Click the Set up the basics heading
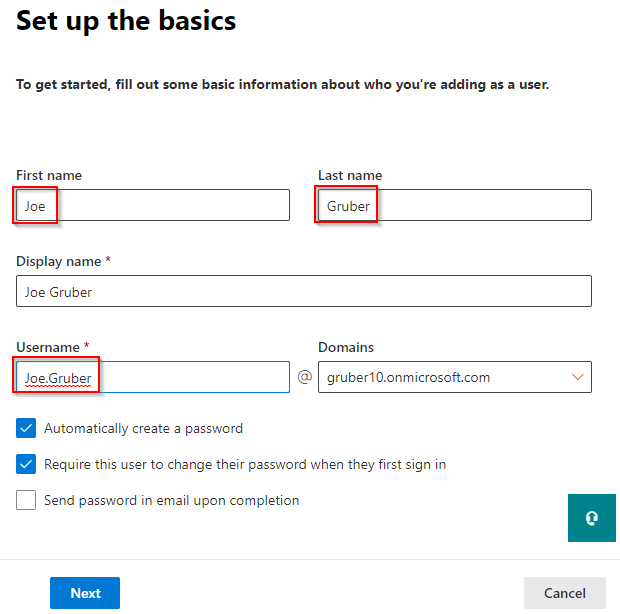This screenshot has height=614, width=620. [126, 20]
